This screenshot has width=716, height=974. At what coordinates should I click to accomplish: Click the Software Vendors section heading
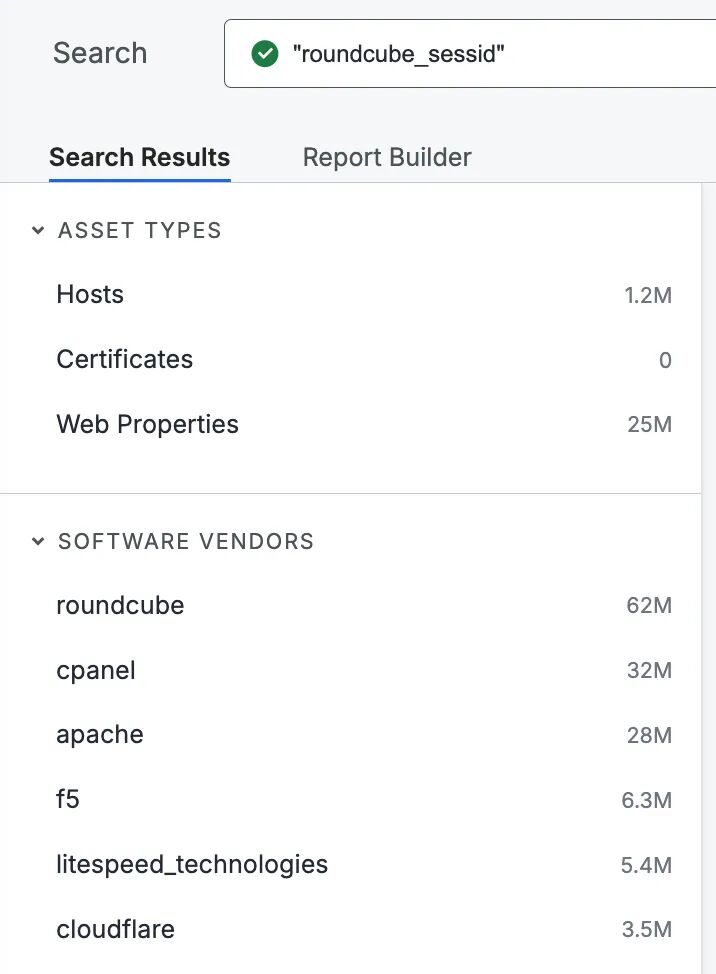(186, 542)
